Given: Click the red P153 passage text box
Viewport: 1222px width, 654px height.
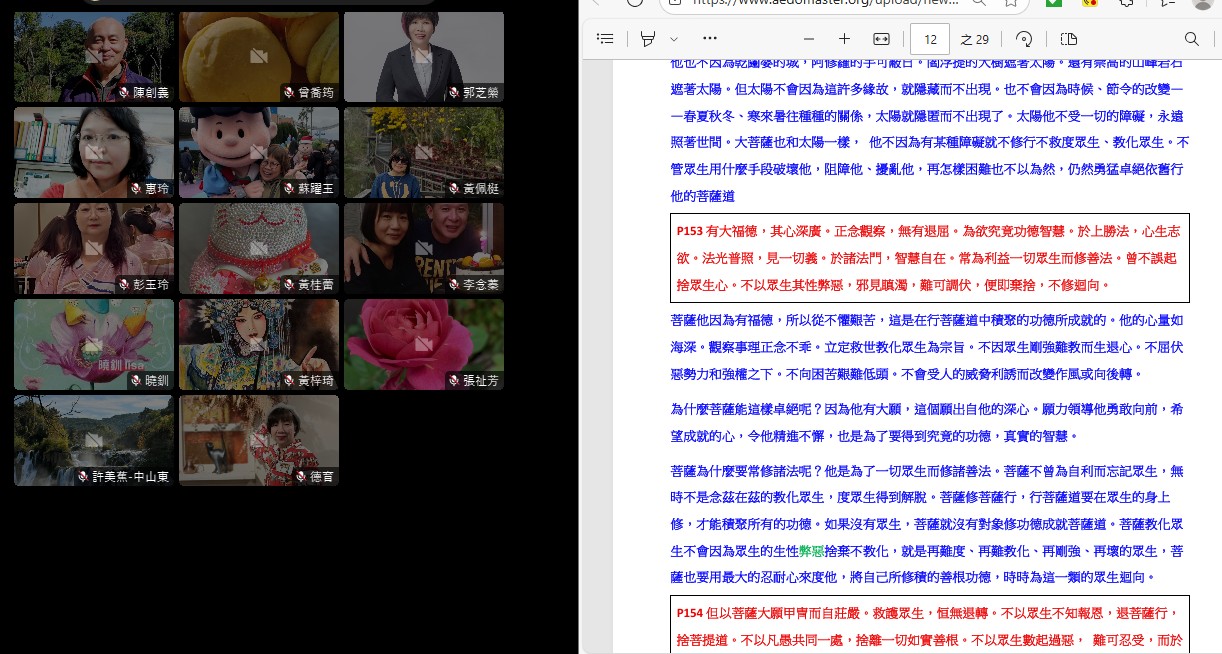Looking at the screenshot, I should tap(929, 258).
